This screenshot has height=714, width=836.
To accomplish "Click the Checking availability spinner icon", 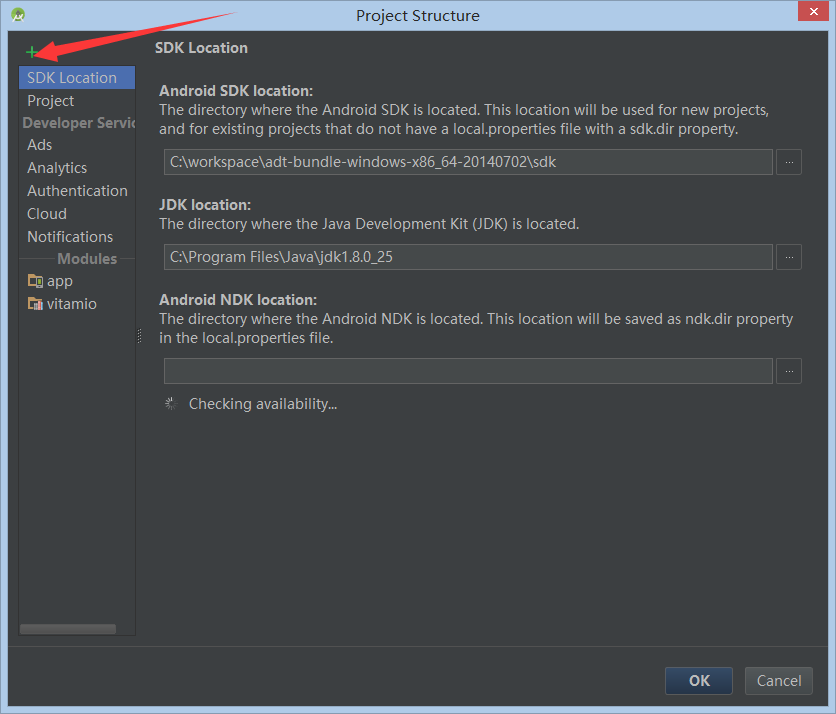I will (x=171, y=404).
